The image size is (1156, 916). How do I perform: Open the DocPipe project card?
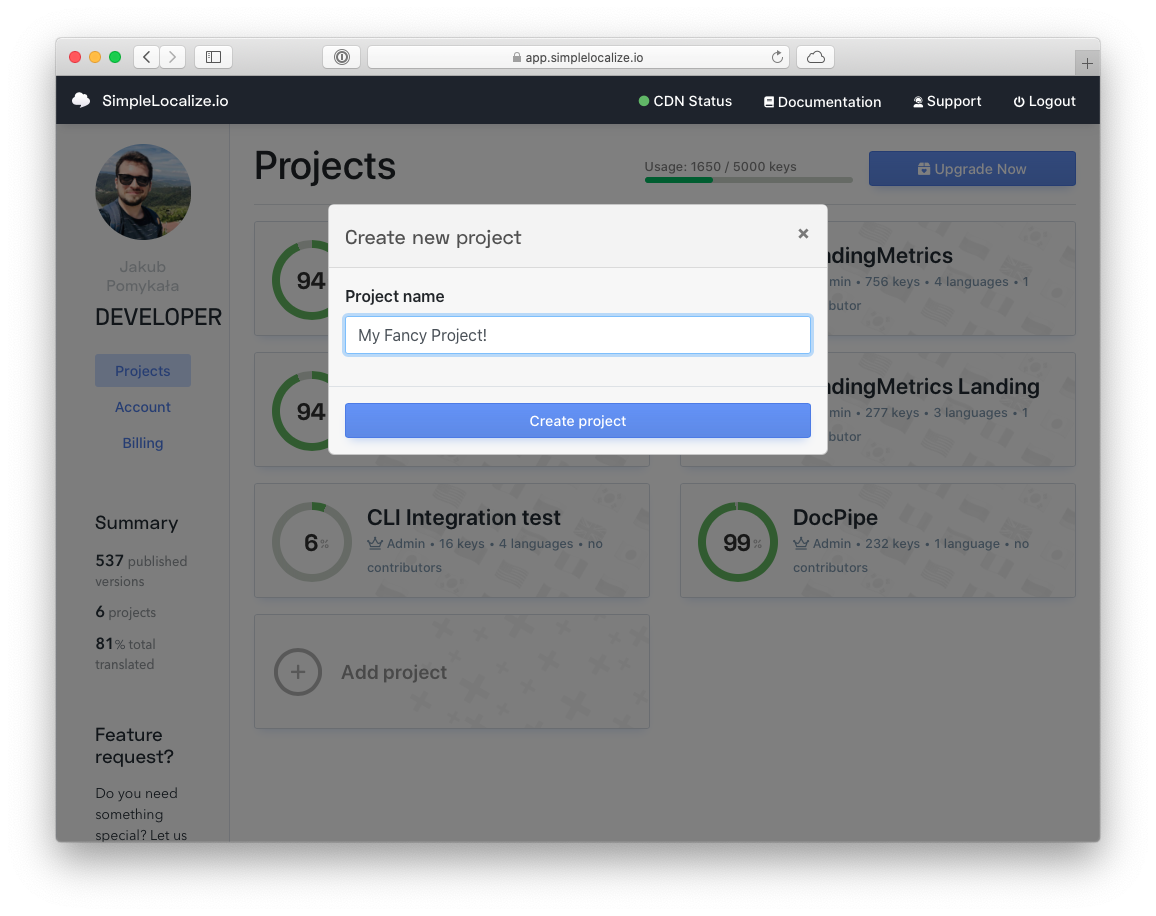(x=877, y=541)
